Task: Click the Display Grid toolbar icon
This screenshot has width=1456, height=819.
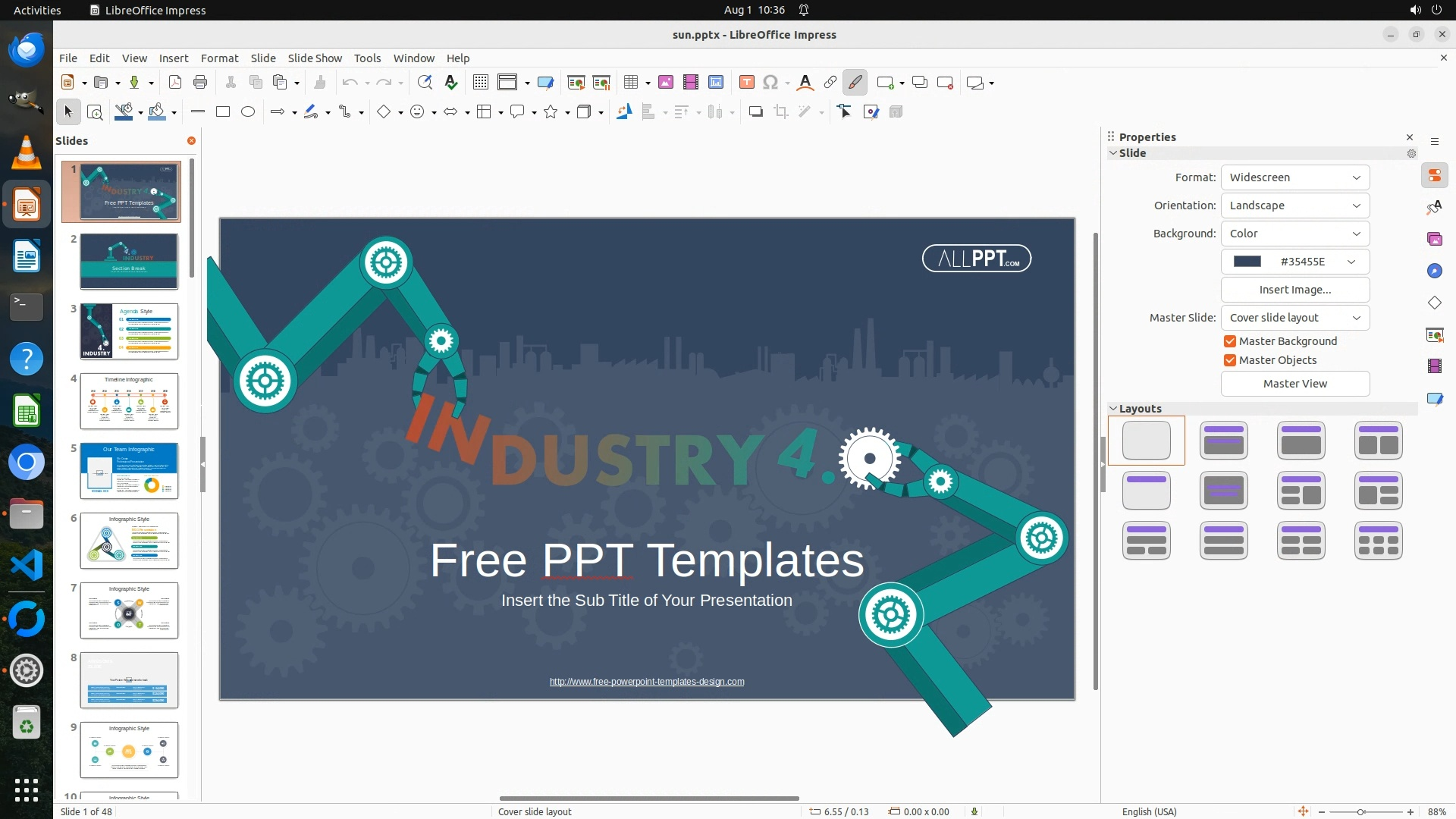Action: tap(480, 83)
